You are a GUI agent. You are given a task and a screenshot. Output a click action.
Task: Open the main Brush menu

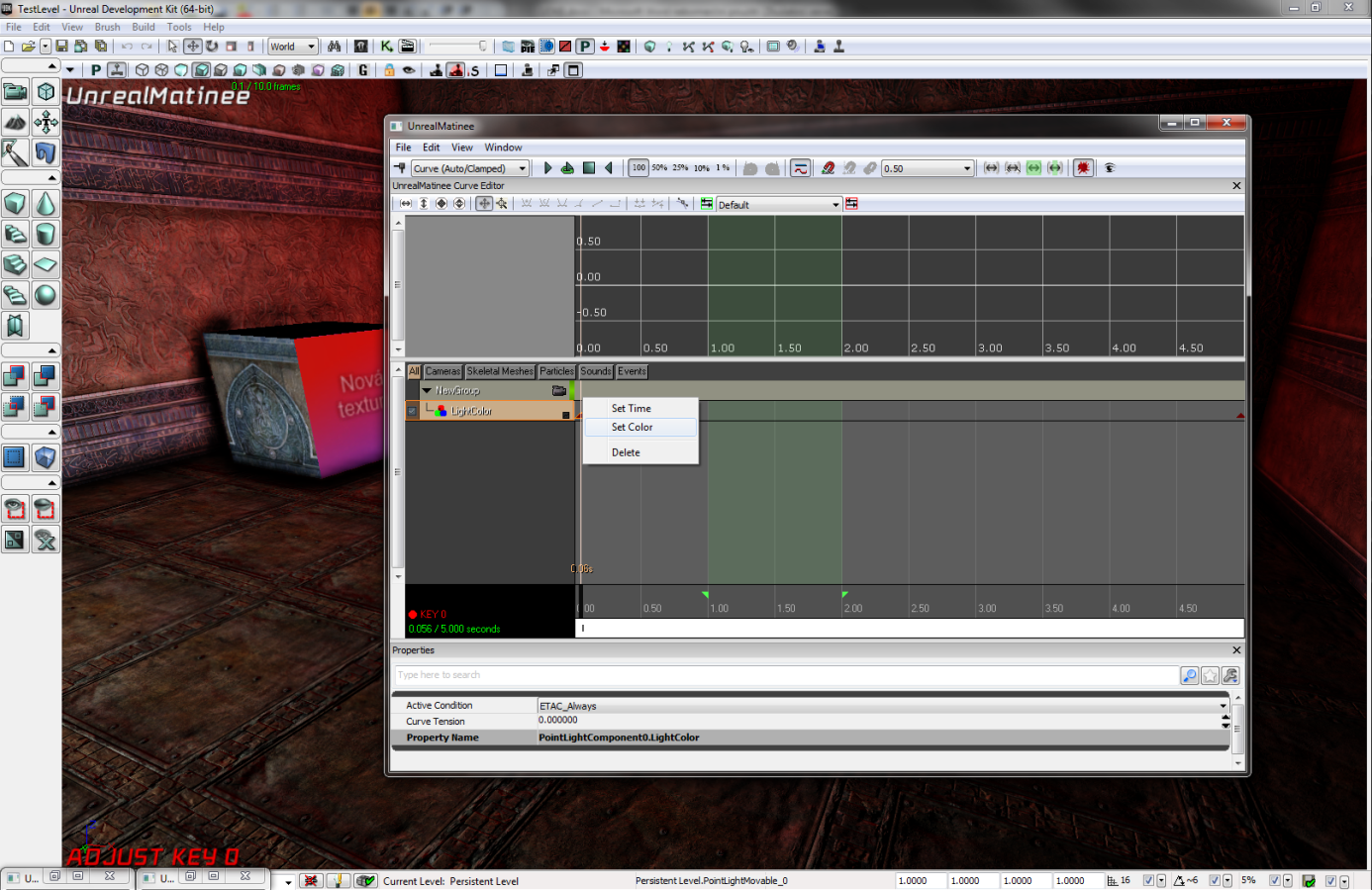tap(107, 27)
